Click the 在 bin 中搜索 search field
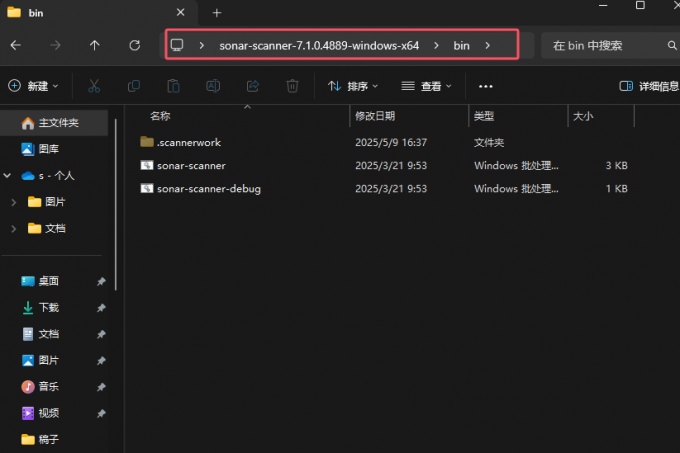680x453 pixels. point(610,45)
